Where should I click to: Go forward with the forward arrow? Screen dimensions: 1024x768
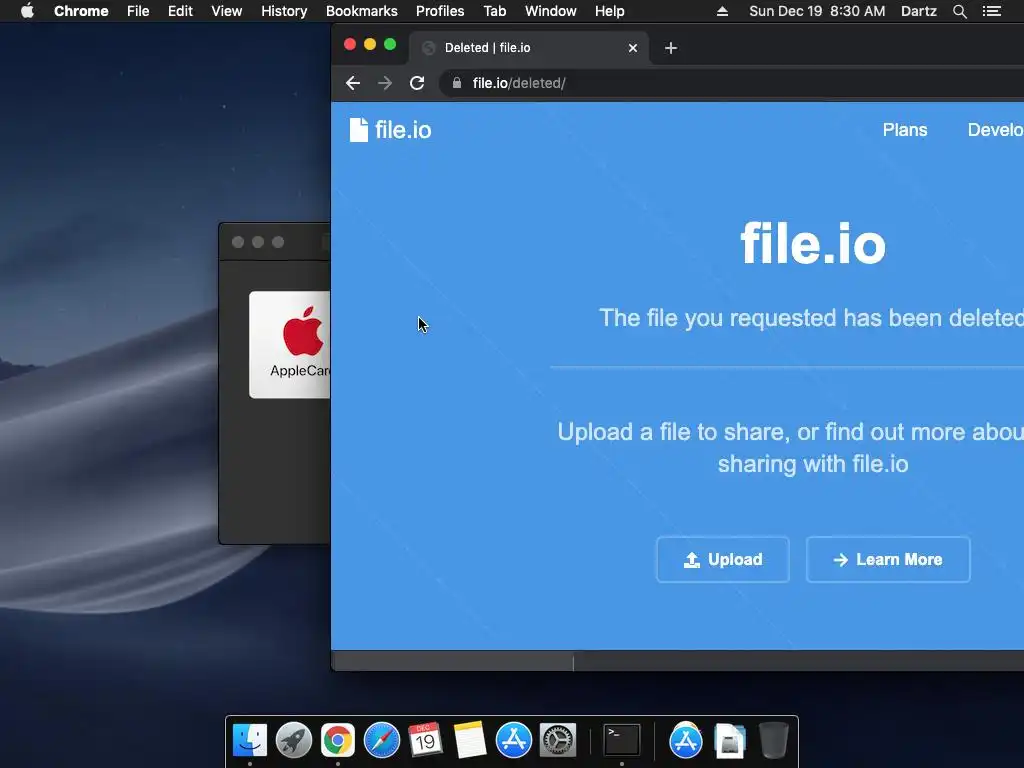(385, 83)
